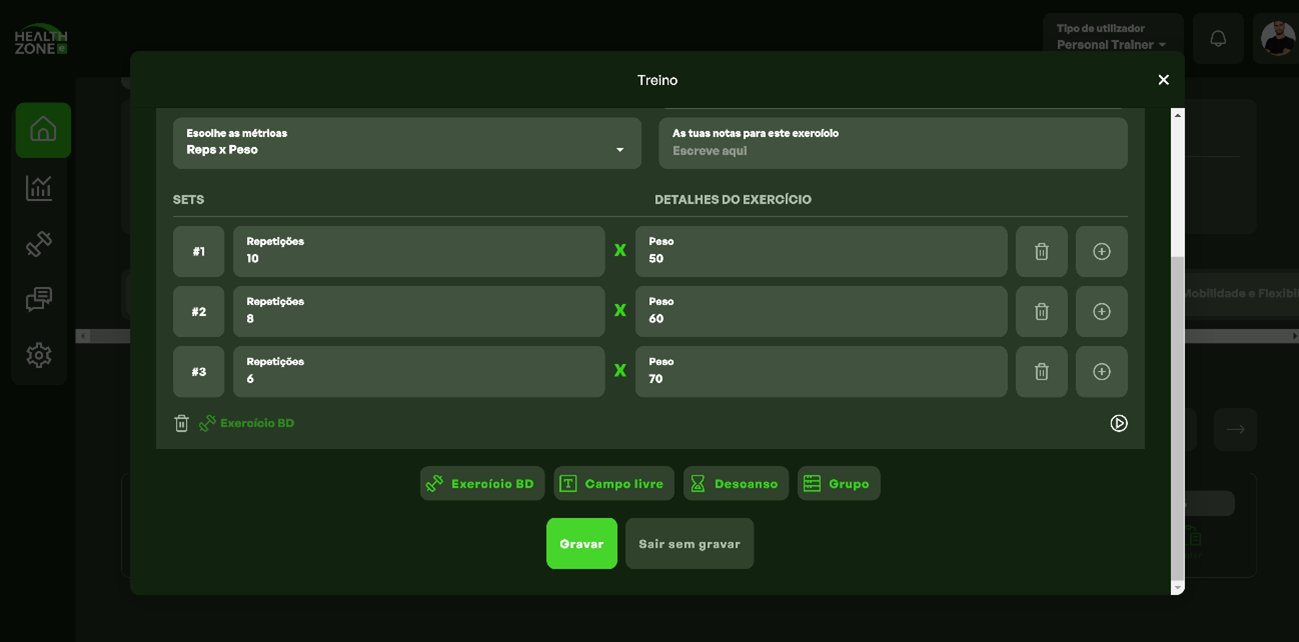Click the Treino dialog title
Screen dimensions: 1299x642
pos(657,80)
